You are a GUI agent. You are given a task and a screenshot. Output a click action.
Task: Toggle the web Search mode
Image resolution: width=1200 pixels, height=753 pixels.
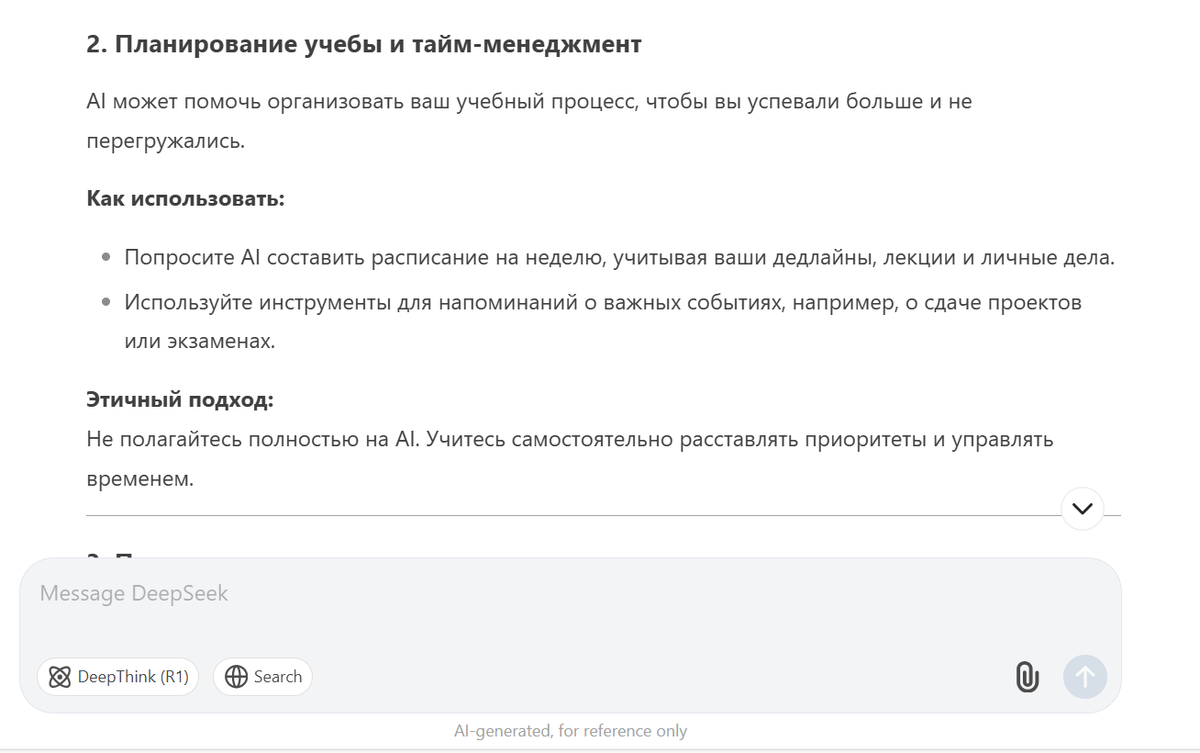click(263, 677)
